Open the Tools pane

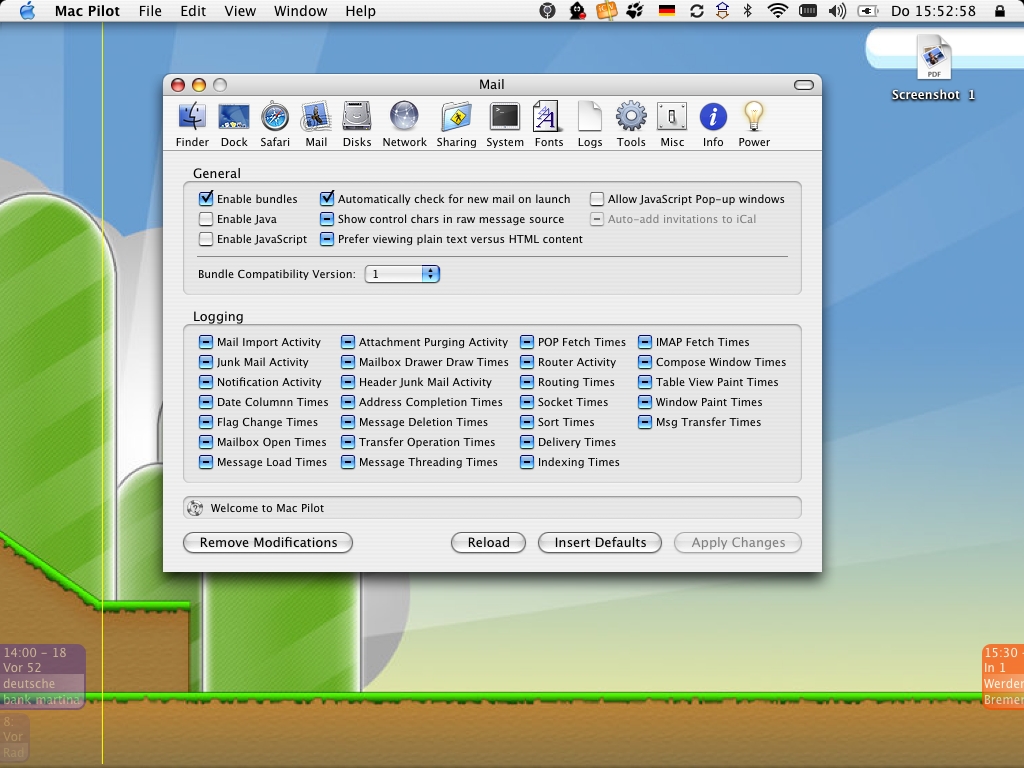pyautogui.click(x=631, y=125)
